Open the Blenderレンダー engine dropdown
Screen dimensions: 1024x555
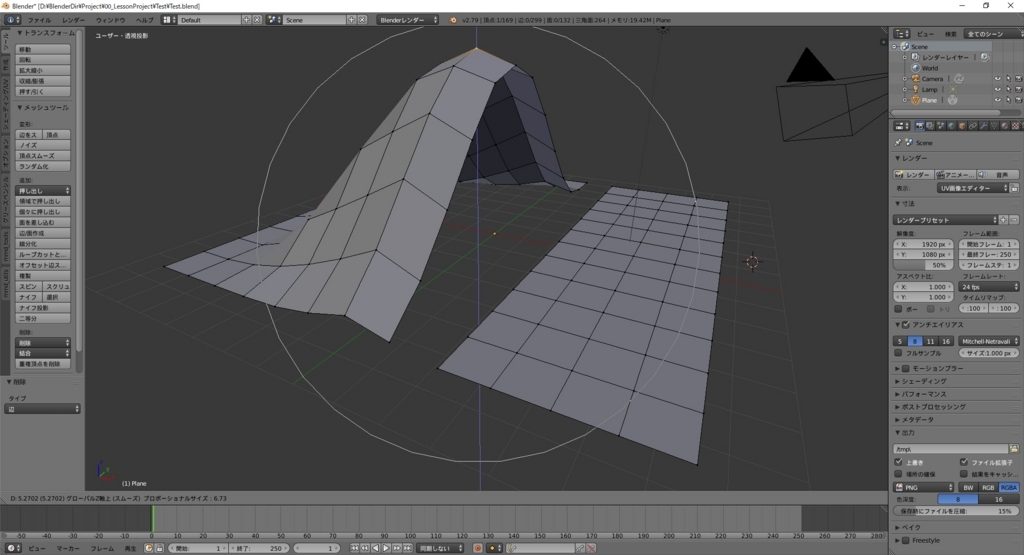pyautogui.click(x=408, y=20)
